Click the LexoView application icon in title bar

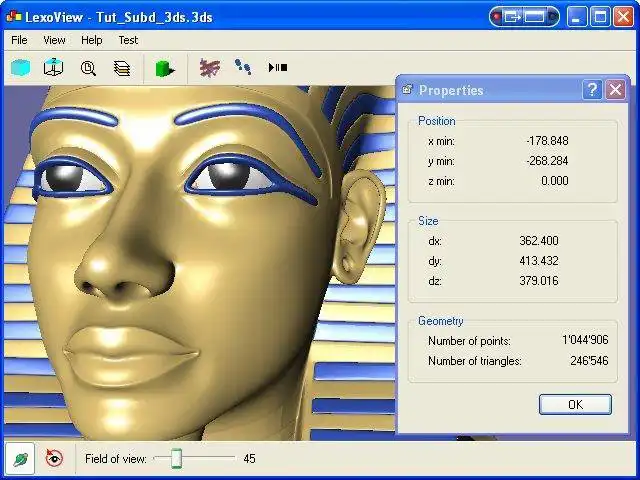click(13, 17)
